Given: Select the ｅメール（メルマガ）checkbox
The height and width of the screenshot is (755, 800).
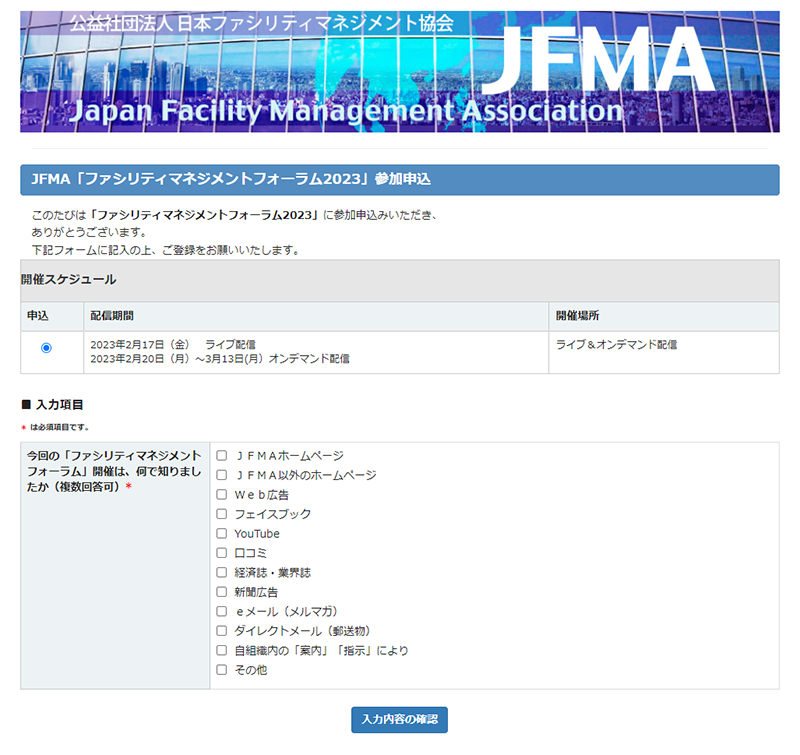Looking at the screenshot, I should [221, 611].
